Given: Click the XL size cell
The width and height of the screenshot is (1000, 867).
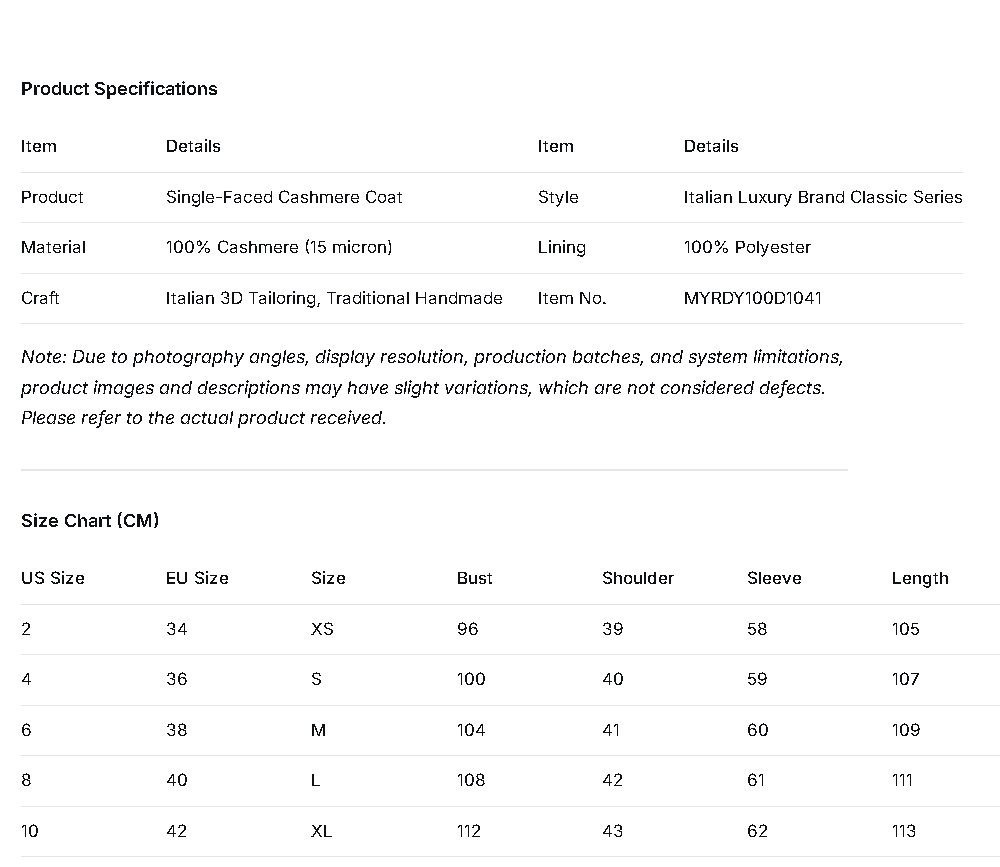Looking at the screenshot, I should [x=321, y=831].
